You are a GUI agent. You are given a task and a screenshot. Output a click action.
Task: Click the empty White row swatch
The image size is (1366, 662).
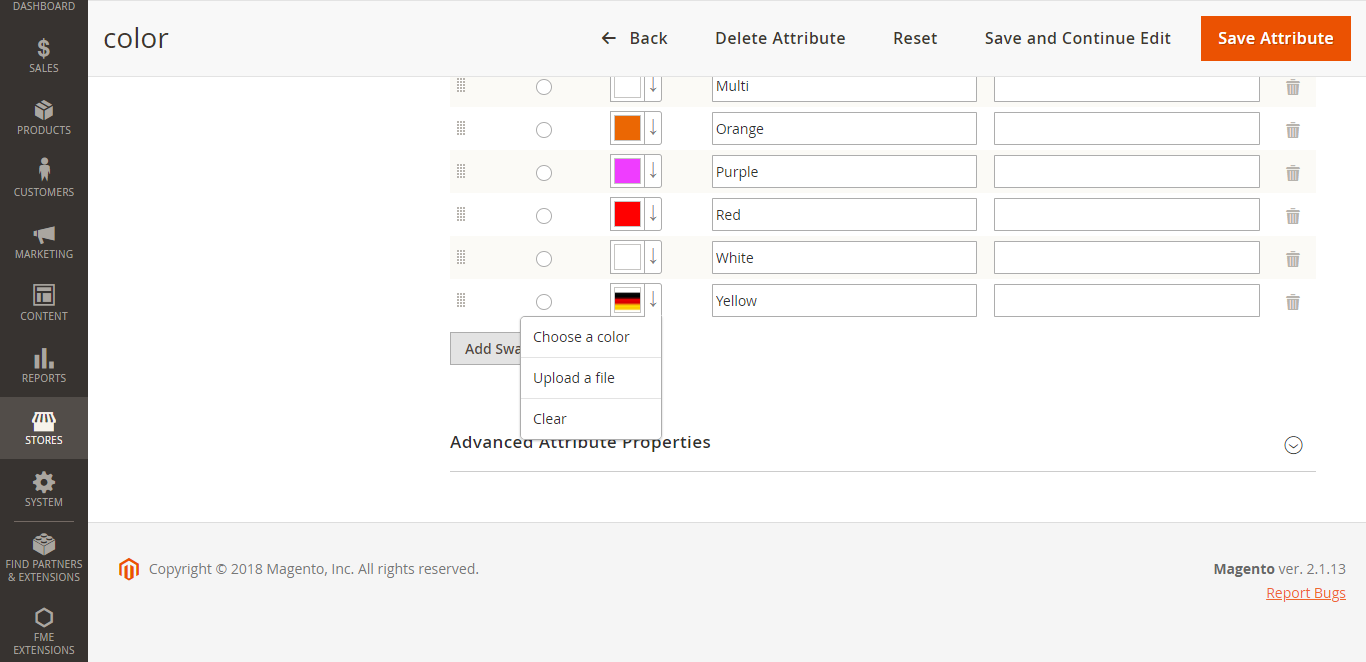pos(627,257)
